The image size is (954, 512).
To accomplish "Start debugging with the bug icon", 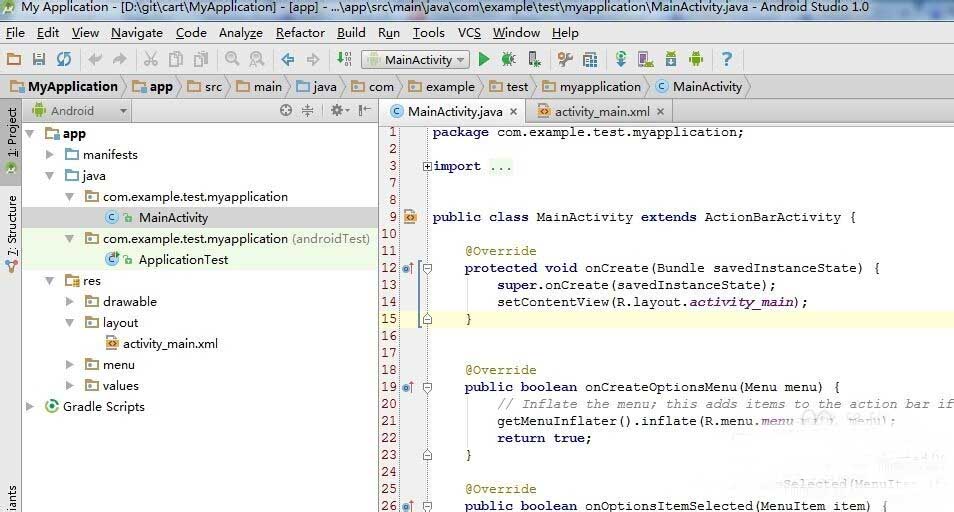I will pos(509,59).
